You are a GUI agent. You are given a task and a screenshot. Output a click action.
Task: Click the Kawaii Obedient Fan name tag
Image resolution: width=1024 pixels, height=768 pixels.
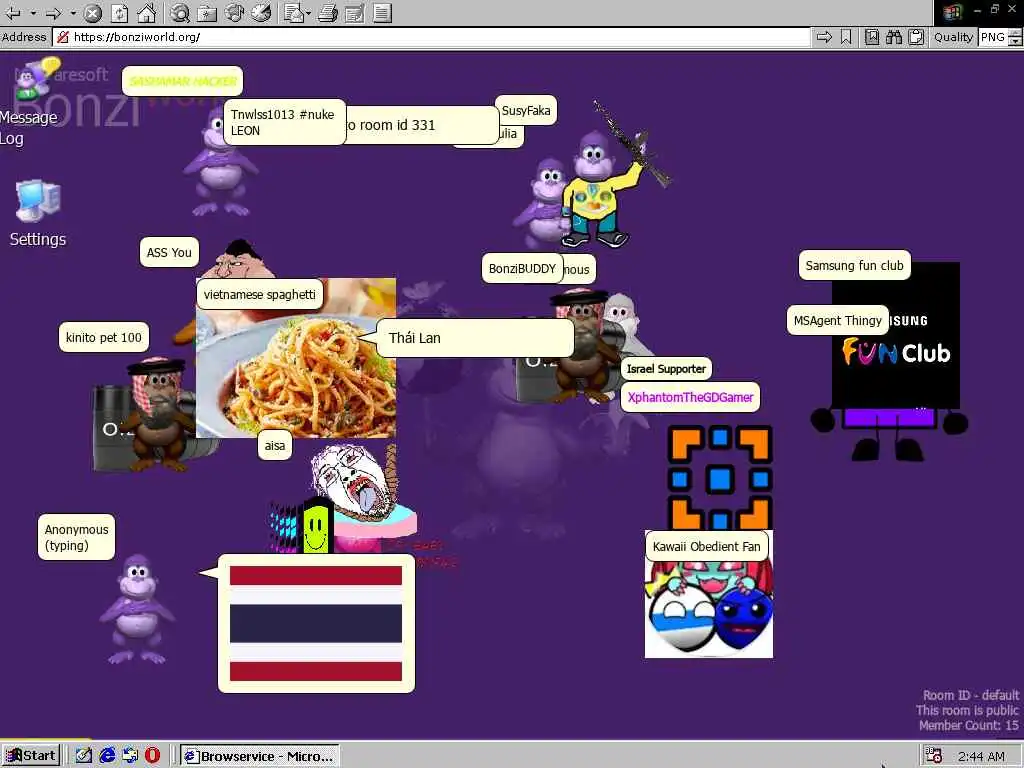click(707, 547)
